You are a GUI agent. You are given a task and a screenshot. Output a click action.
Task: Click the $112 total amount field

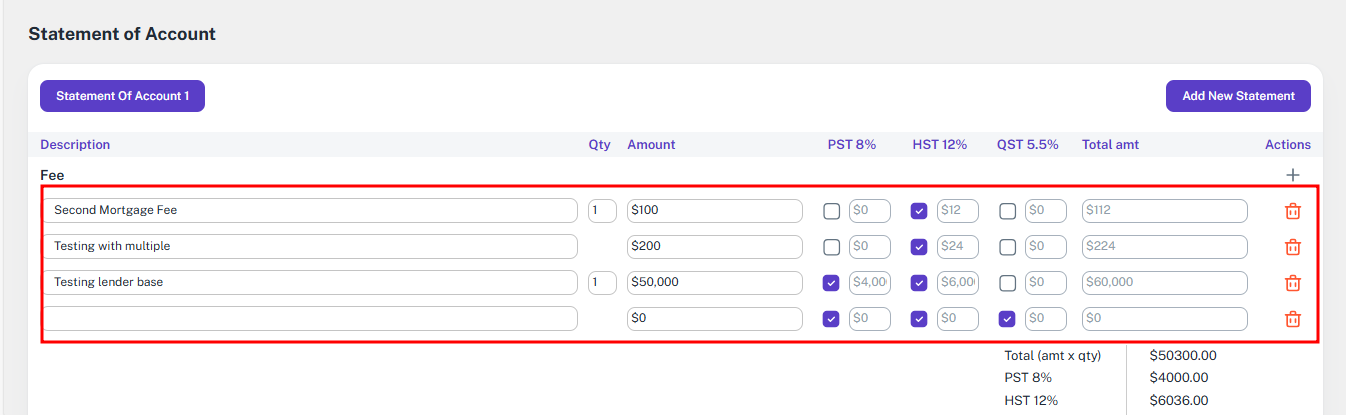tap(1165, 211)
